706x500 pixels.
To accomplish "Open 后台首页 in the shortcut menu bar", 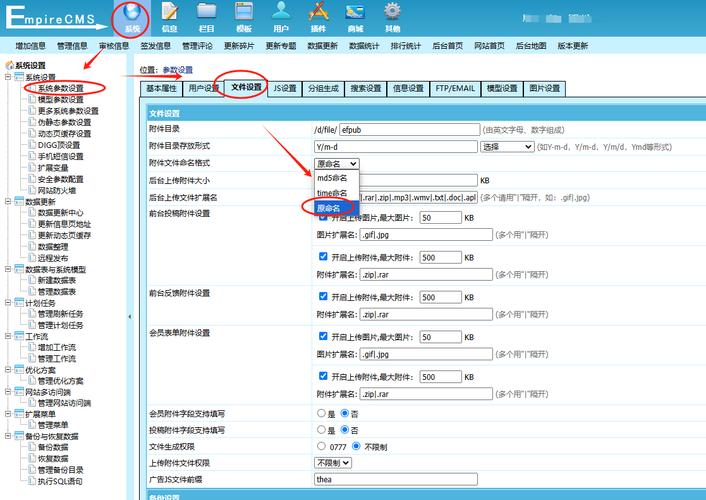I will pyautogui.click(x=447, y=46).
